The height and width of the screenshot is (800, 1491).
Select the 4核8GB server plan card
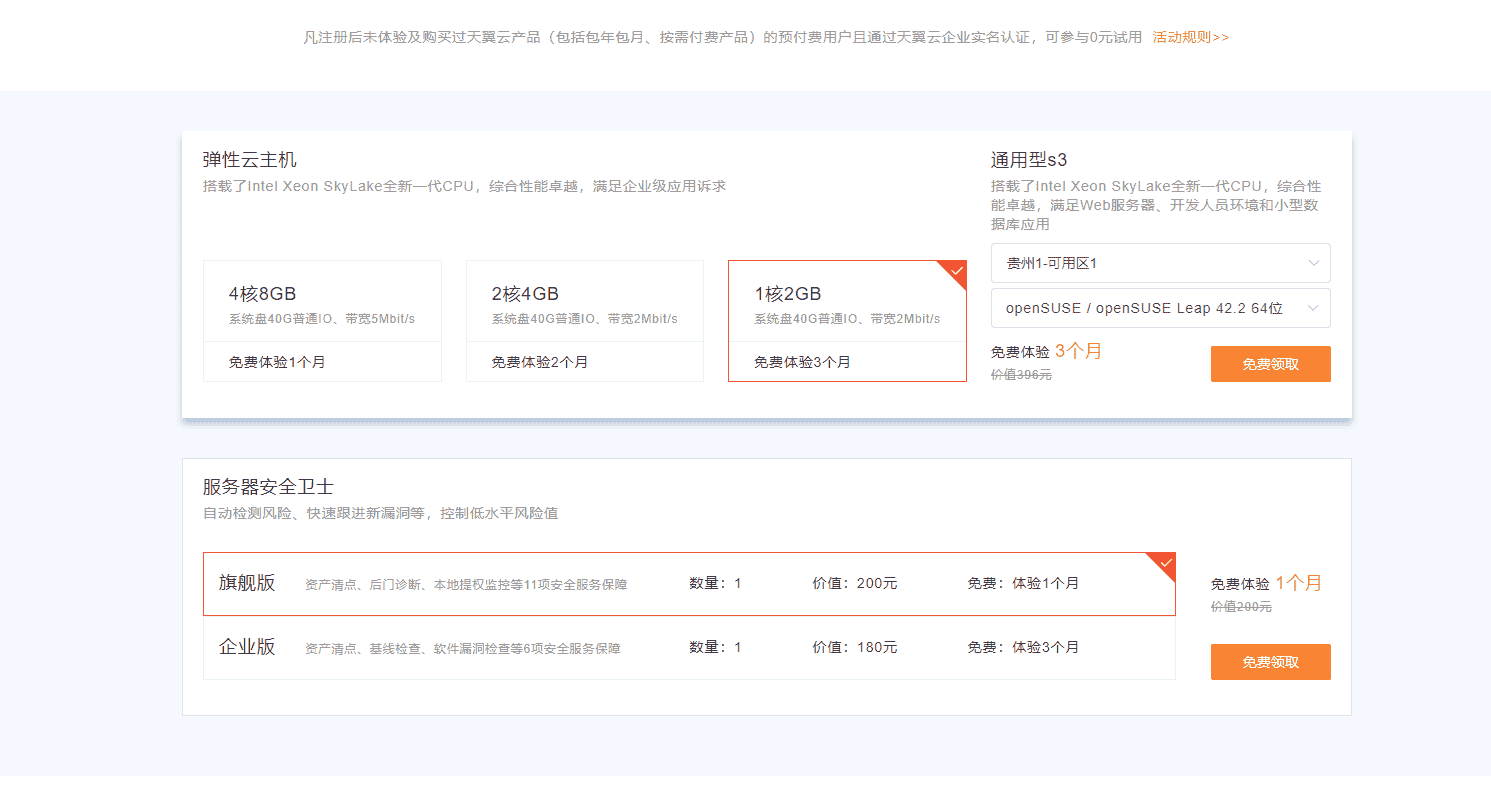(322, 321)
